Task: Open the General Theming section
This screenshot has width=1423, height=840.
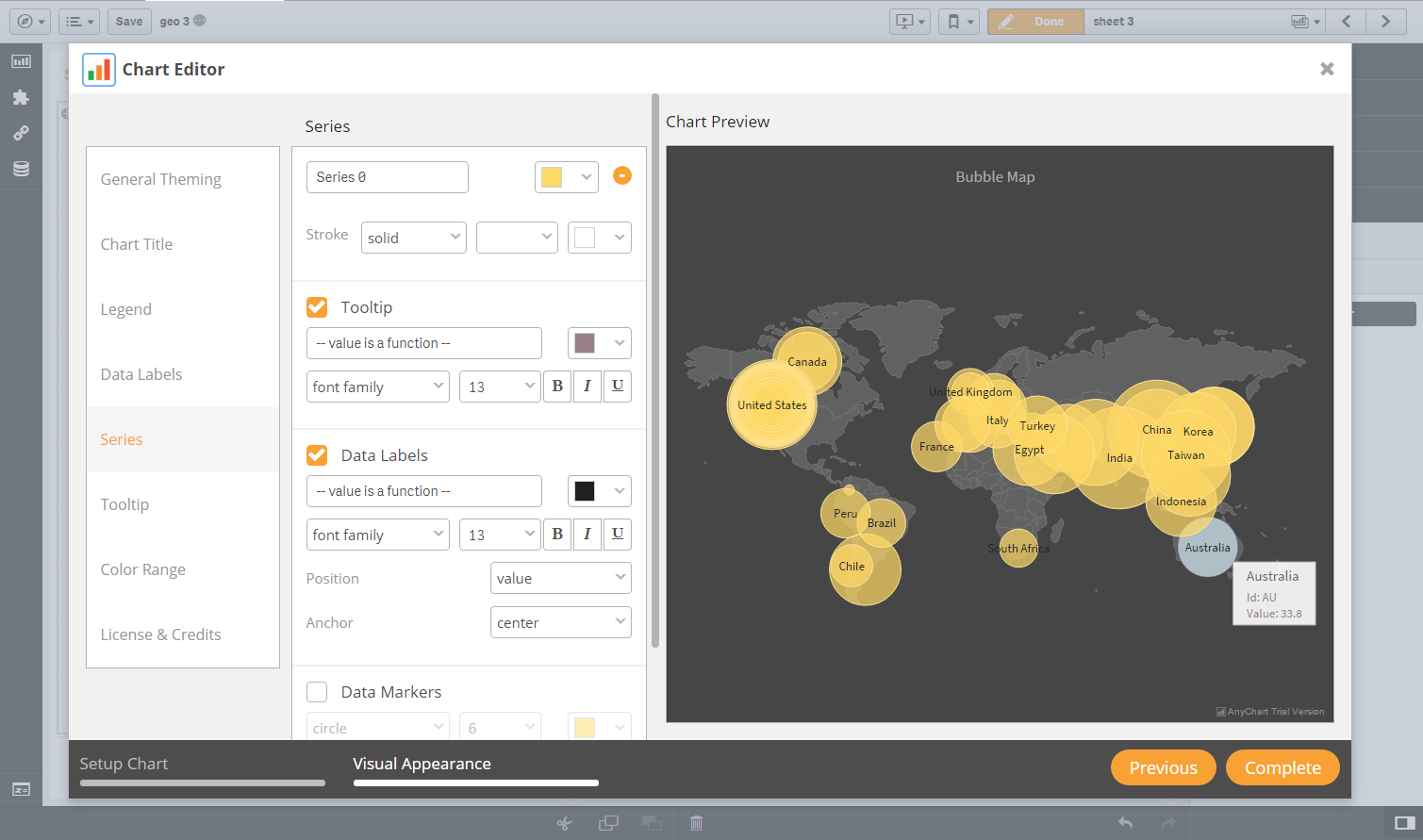Action: [x=161, y=179]
